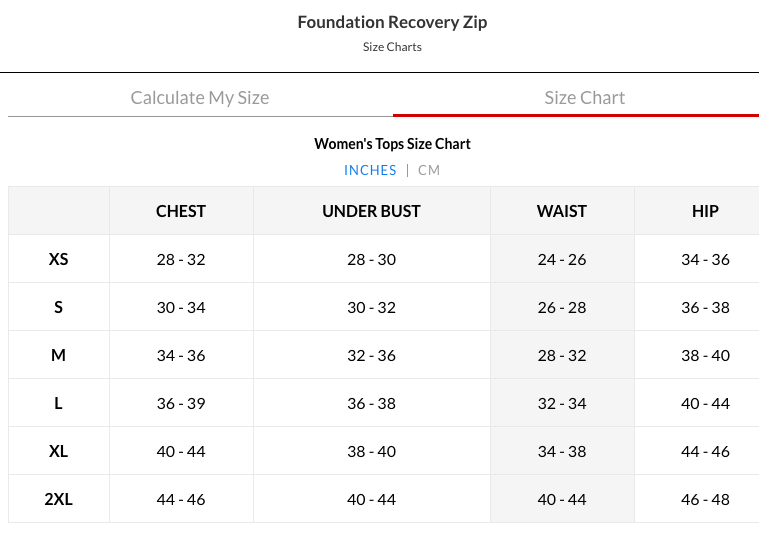Image resolution: width=759 pixels, height=549 pixels.
Task: Switch measurements to CM
Action: (x=429, y=170)
